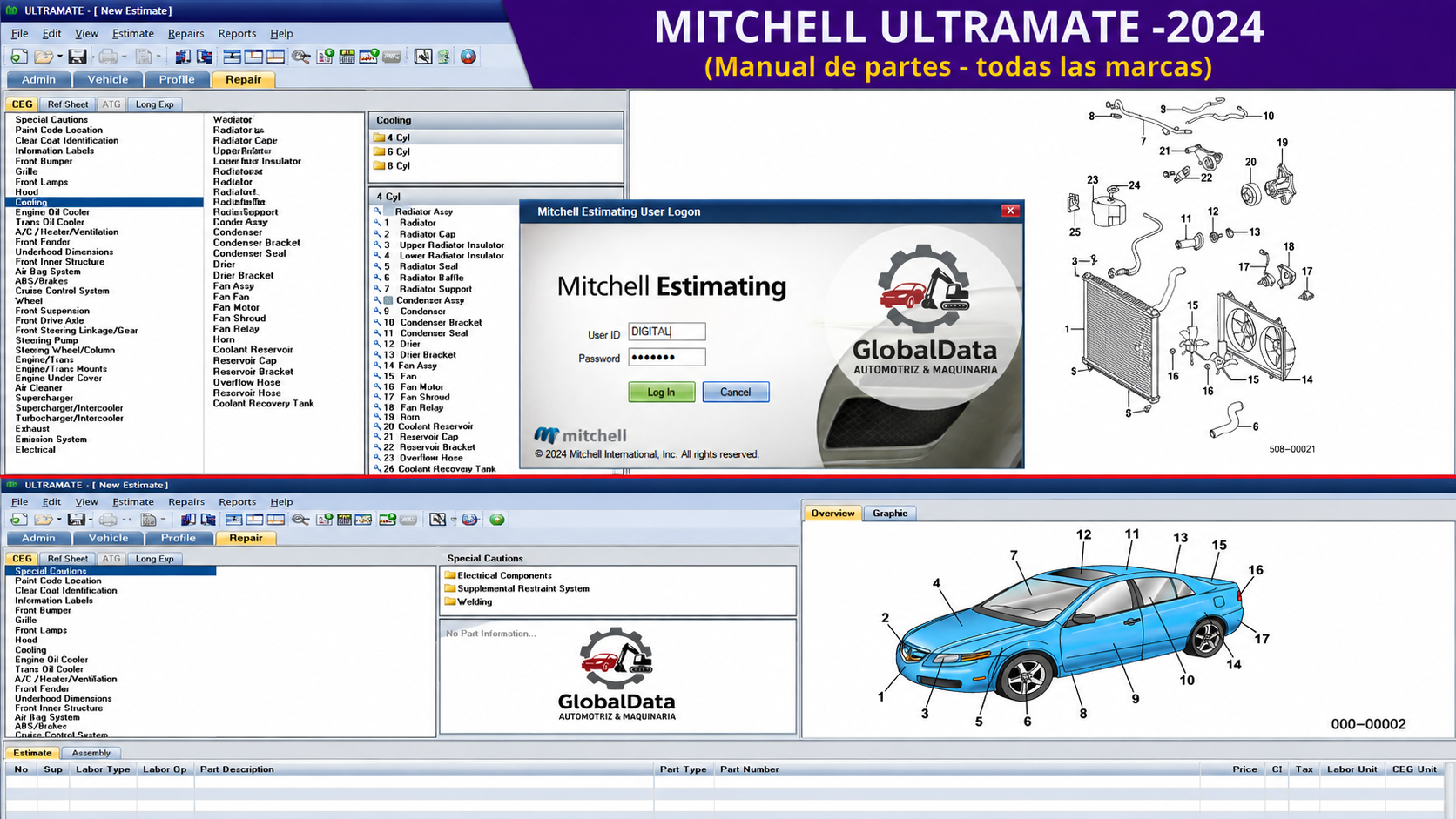
Task: Click the black-framed tool icon in the lower toolbar
Action: pos(438,520)
